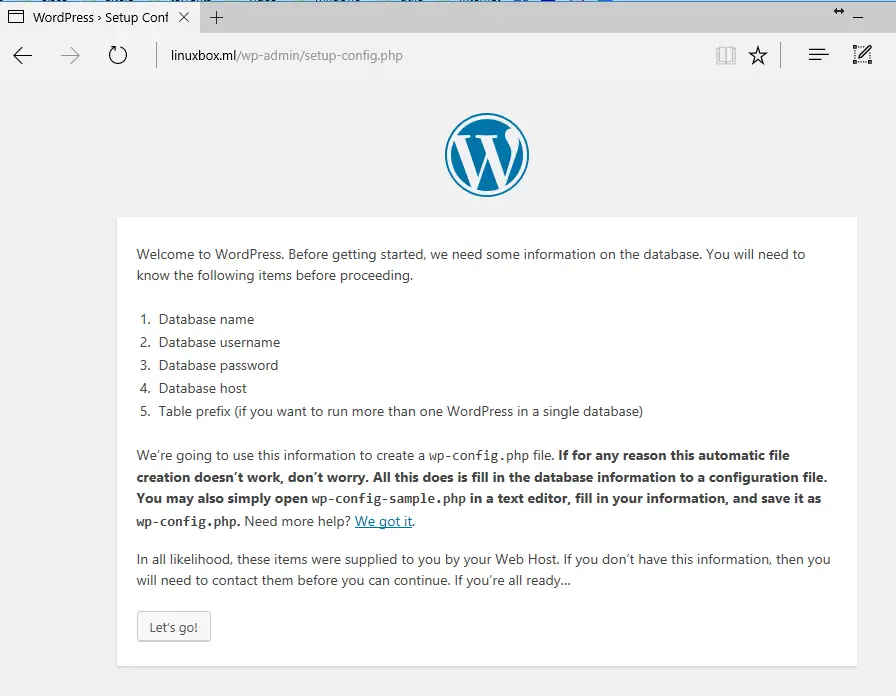Click the 'Database name' list item

(206, 319)
